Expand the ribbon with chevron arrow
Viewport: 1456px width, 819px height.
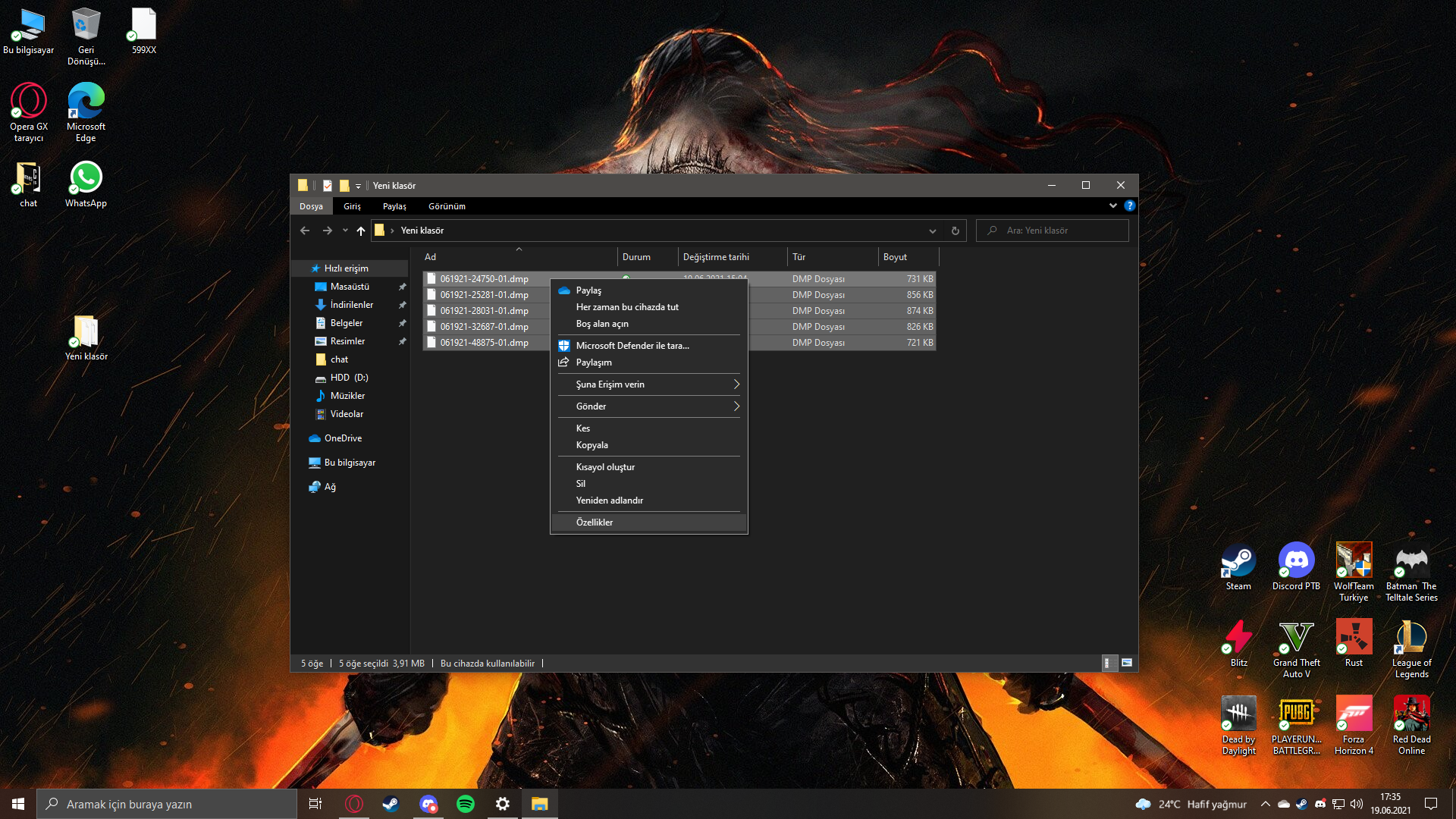(x=1112, y=206)
